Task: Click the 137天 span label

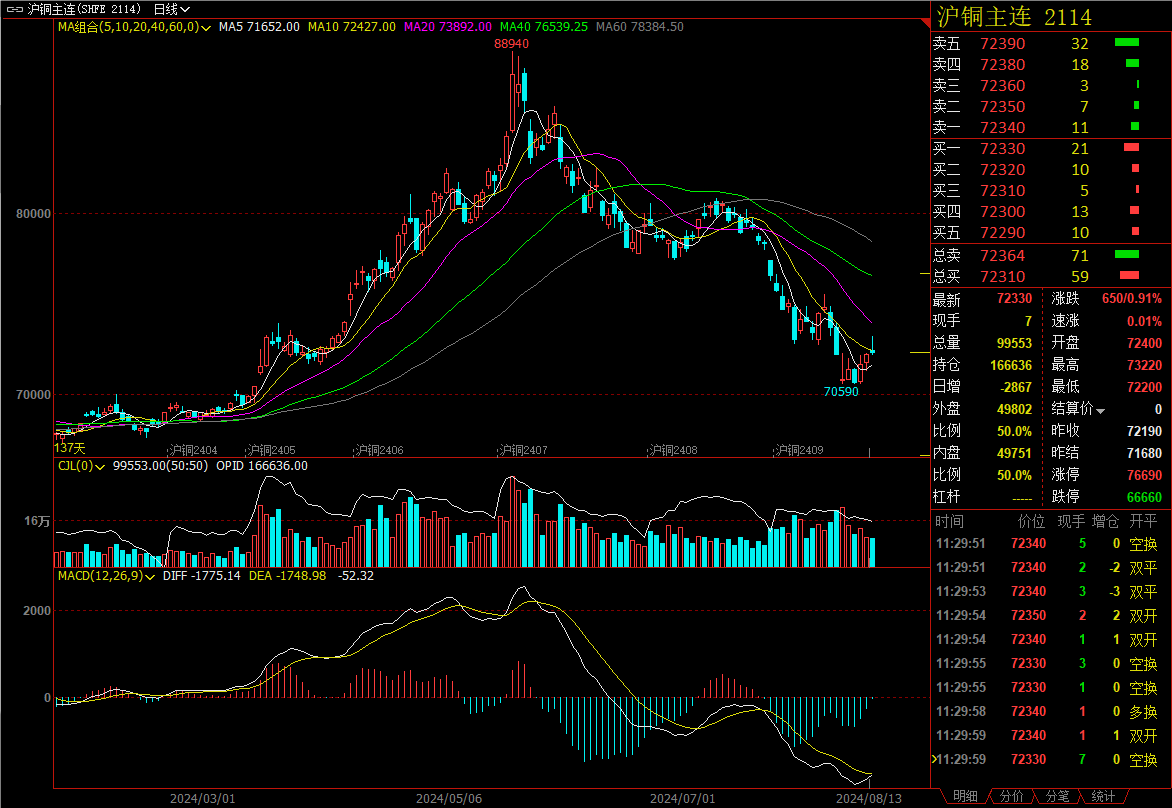Action: (x=70, y=448)
